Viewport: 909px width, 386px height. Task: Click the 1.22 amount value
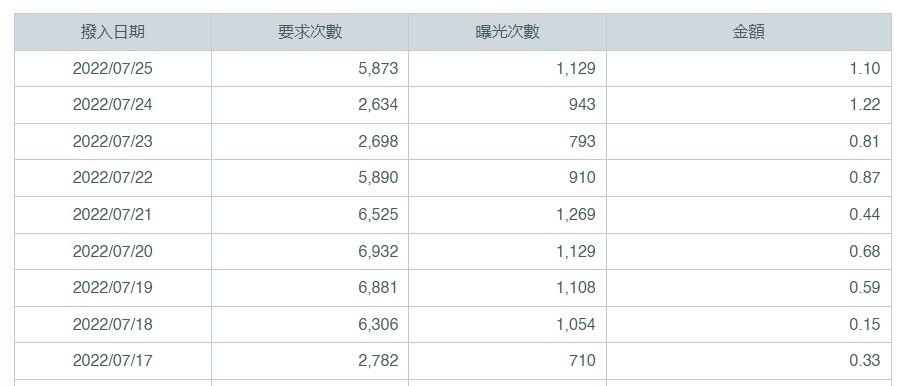click(864, 105)
